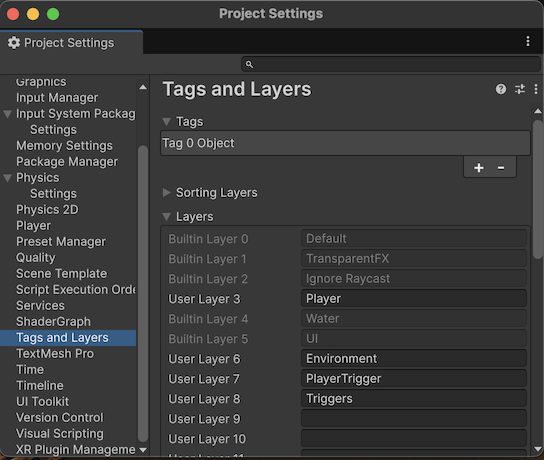Click the Physics label in sidebar

pos(37,178)
